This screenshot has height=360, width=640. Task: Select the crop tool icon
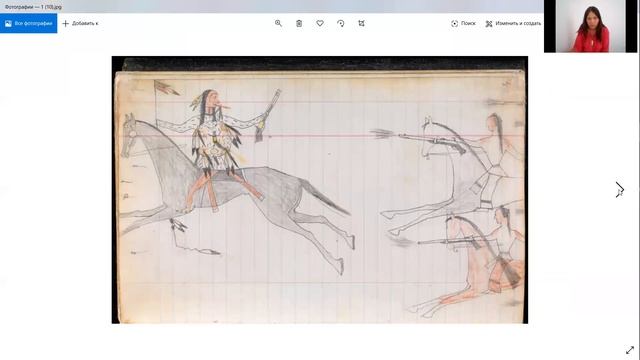click(x=362, y=23)
